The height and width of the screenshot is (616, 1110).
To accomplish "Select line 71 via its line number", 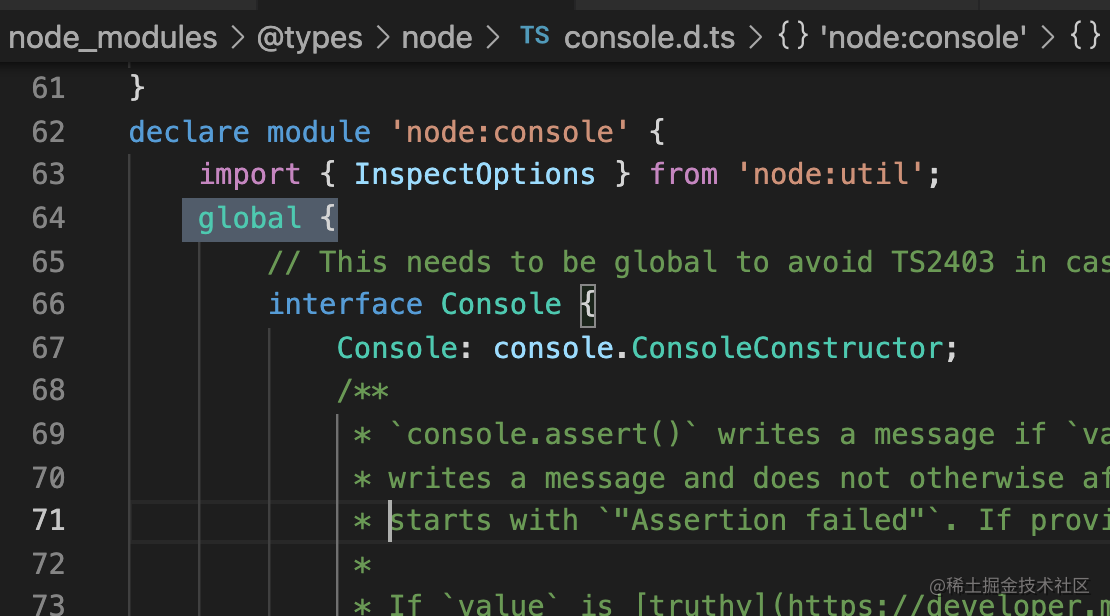I will [x=48, y=520].
